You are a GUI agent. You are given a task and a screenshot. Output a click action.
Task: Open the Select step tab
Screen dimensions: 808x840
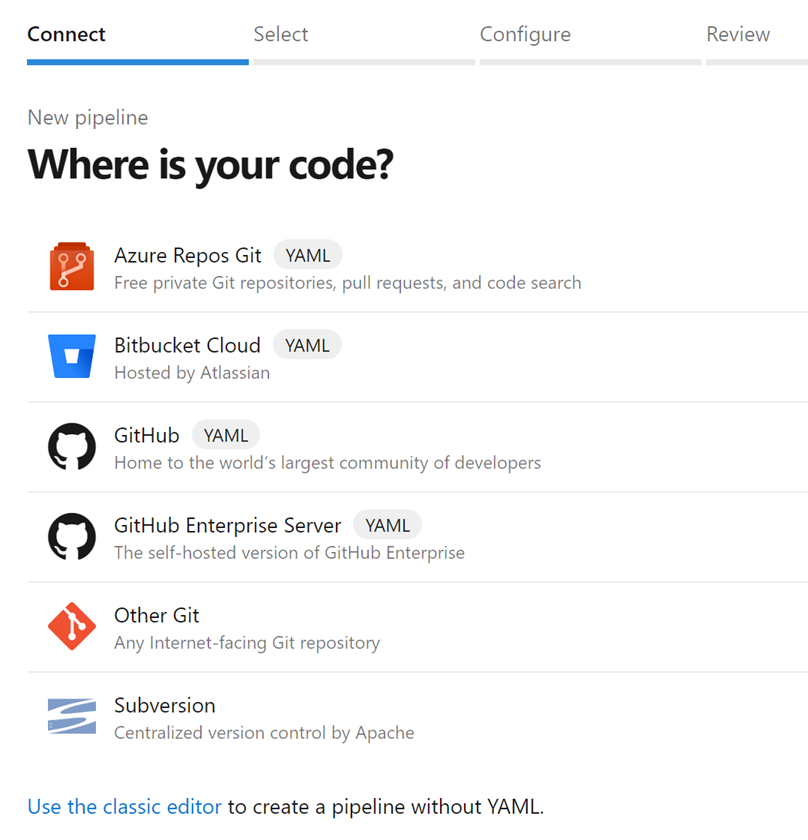(281, 34)
